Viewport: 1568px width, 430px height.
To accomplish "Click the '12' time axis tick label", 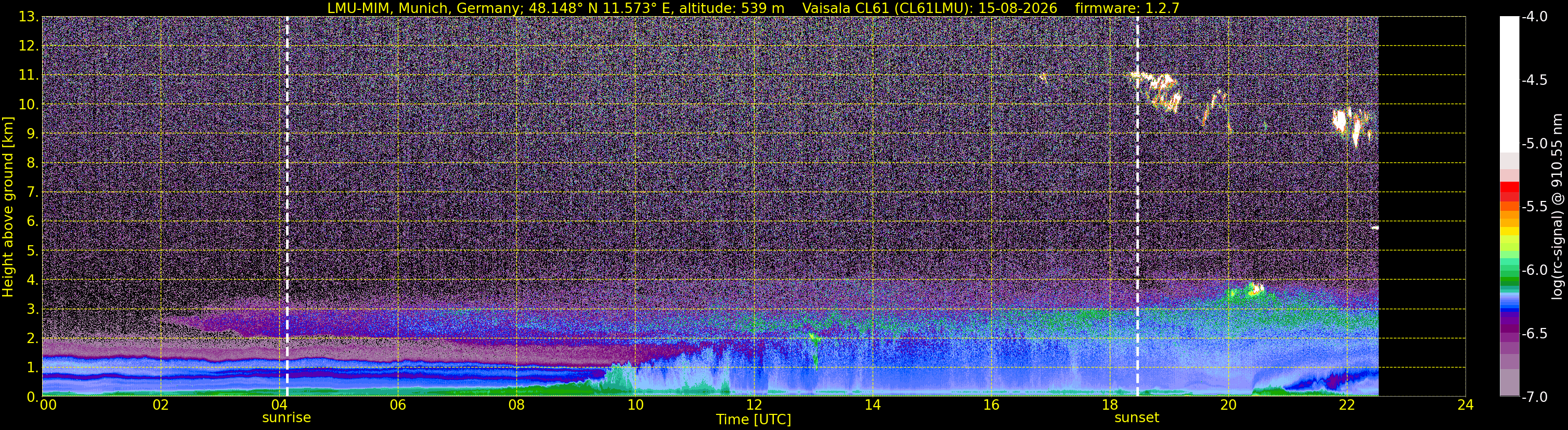I will 754,406.
